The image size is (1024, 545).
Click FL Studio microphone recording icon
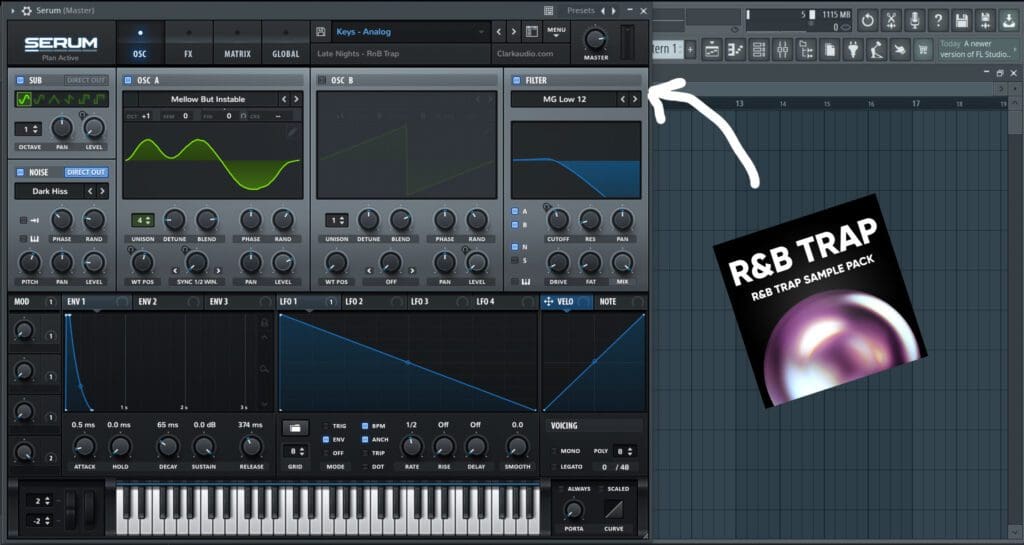coord(914,20)
